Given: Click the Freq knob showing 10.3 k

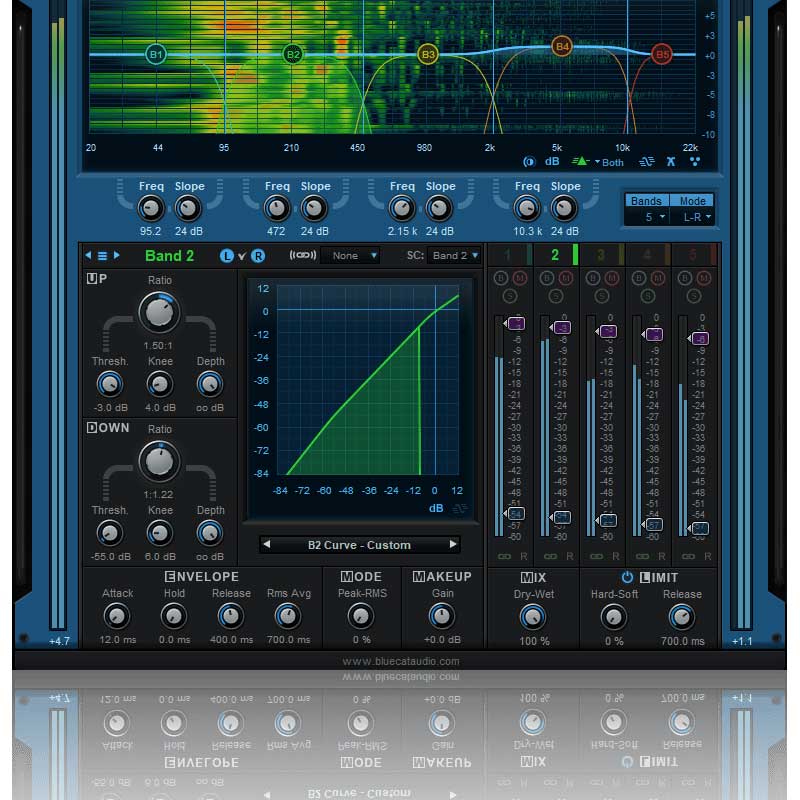Looking at the screenshot, I should tap(527, 208).
